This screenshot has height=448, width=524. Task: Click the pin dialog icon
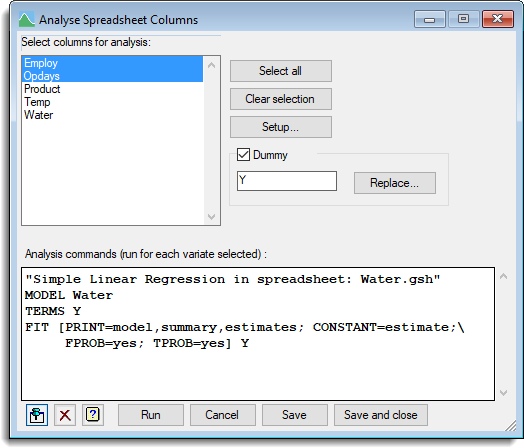click(x=37, y=415)
